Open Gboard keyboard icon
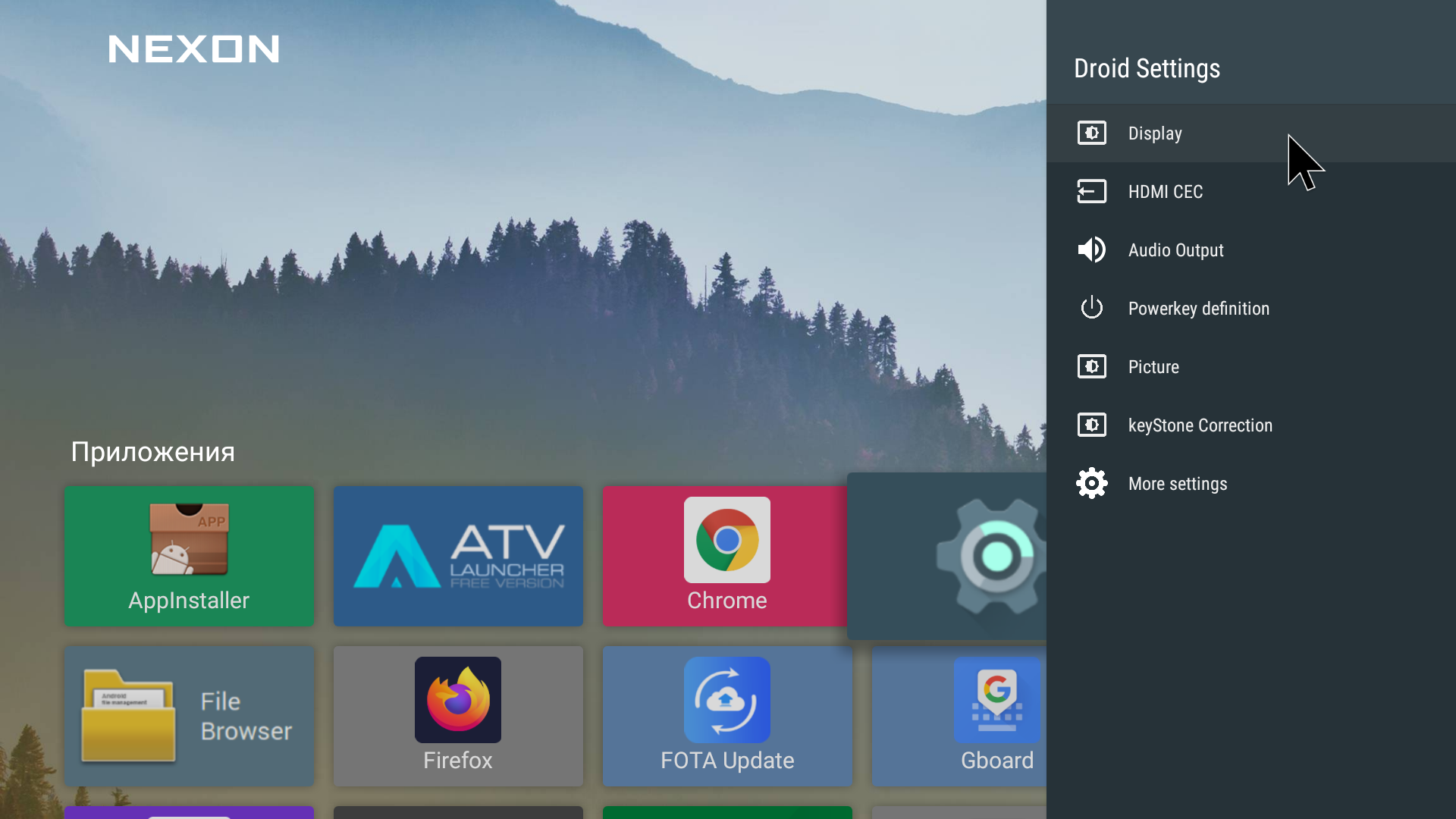The height and width of the screenshot is (819, 1456). (996, 700)
